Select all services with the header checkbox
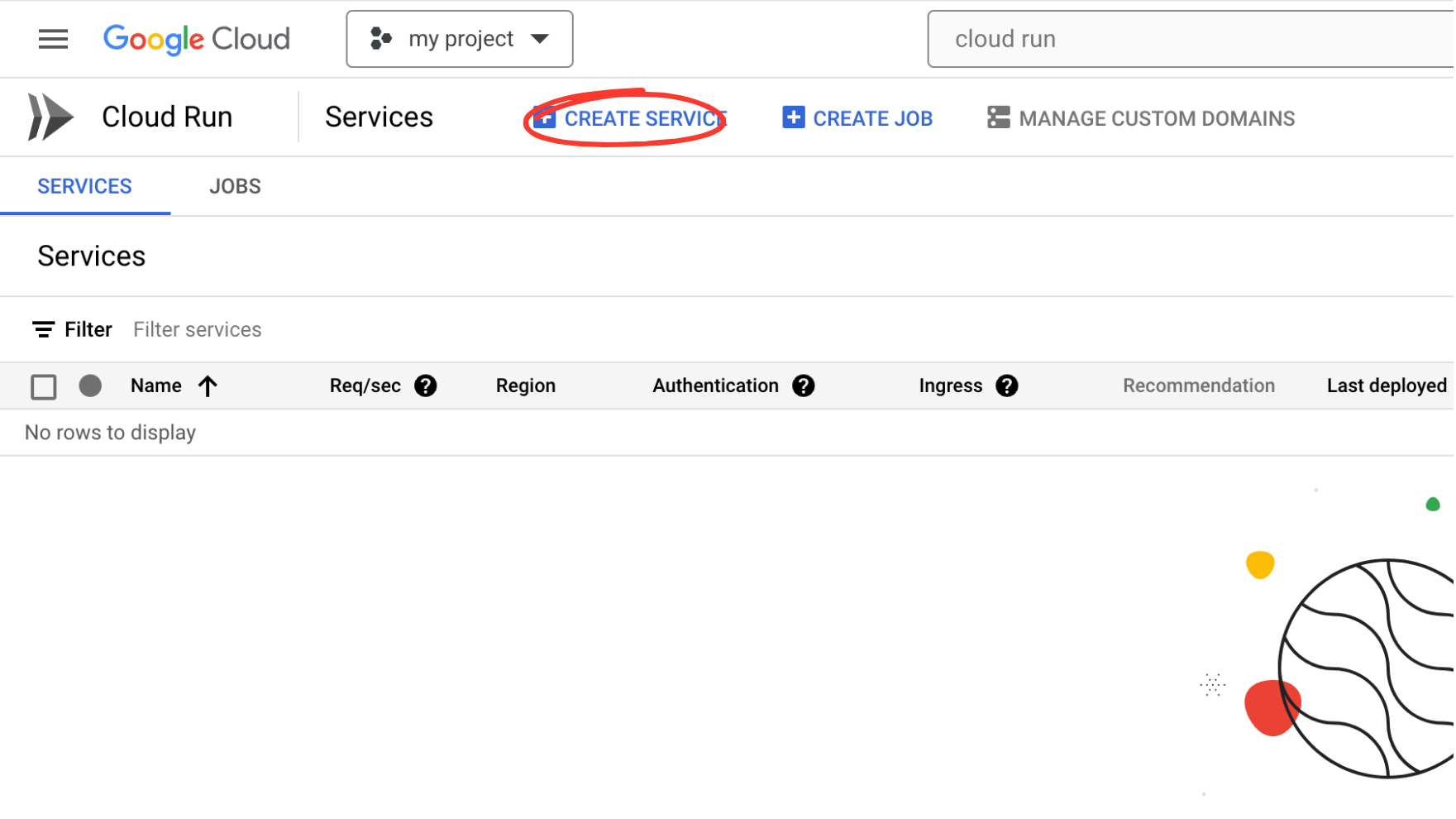Viewport: 1456px width, 819px height. pyautogui.click(x=43, y=386)
